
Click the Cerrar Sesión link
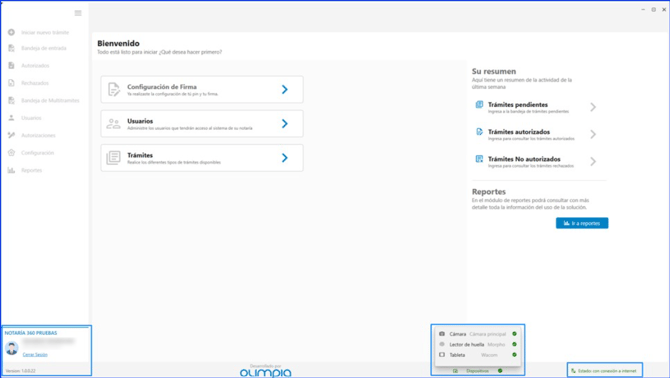[35, 355]
